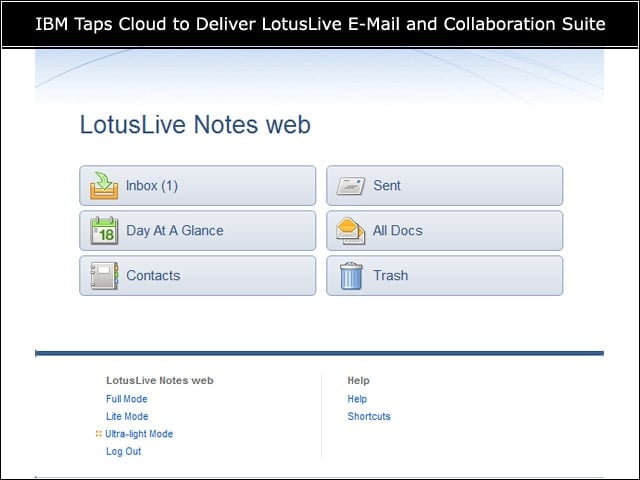
Task: Click the IBM Taps Cloud banner headline
Action: 320,24
